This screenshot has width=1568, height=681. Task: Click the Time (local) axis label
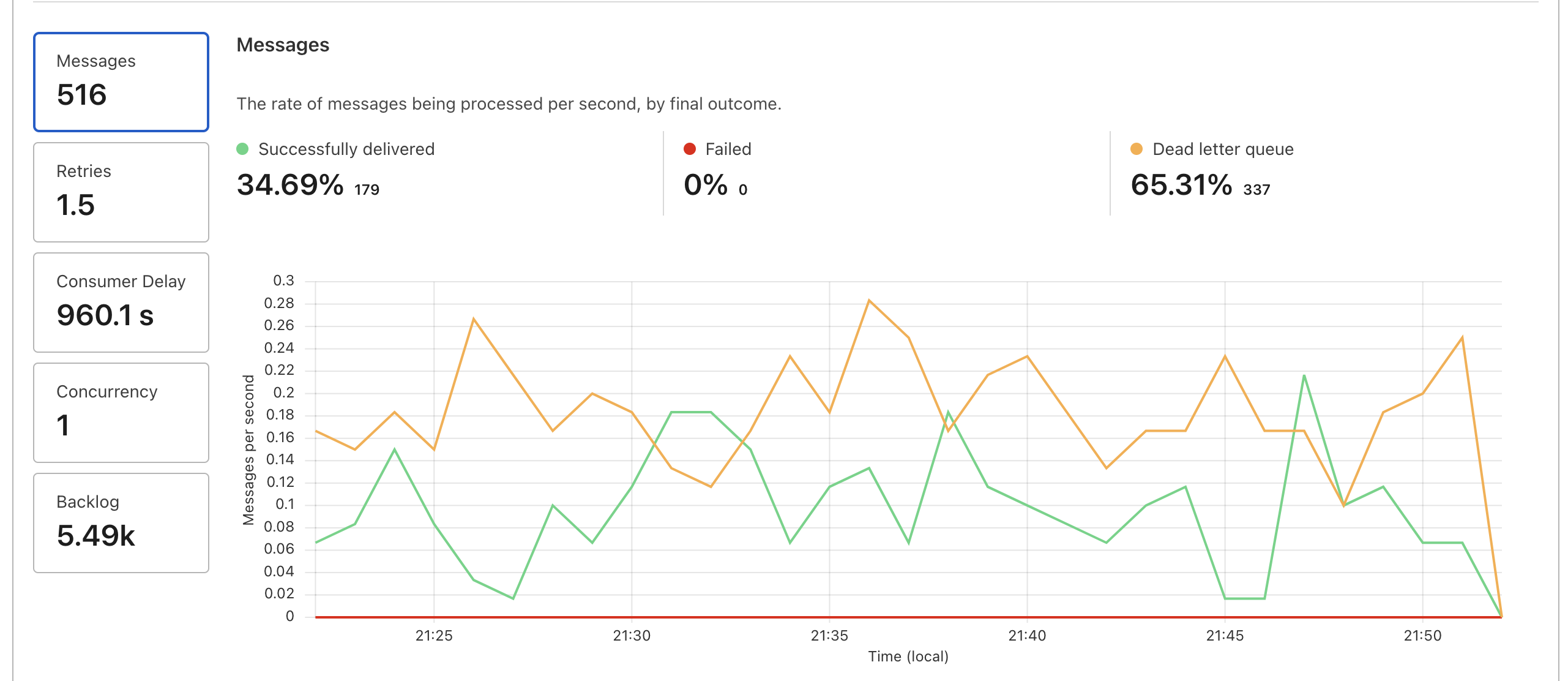click(908, 656)
